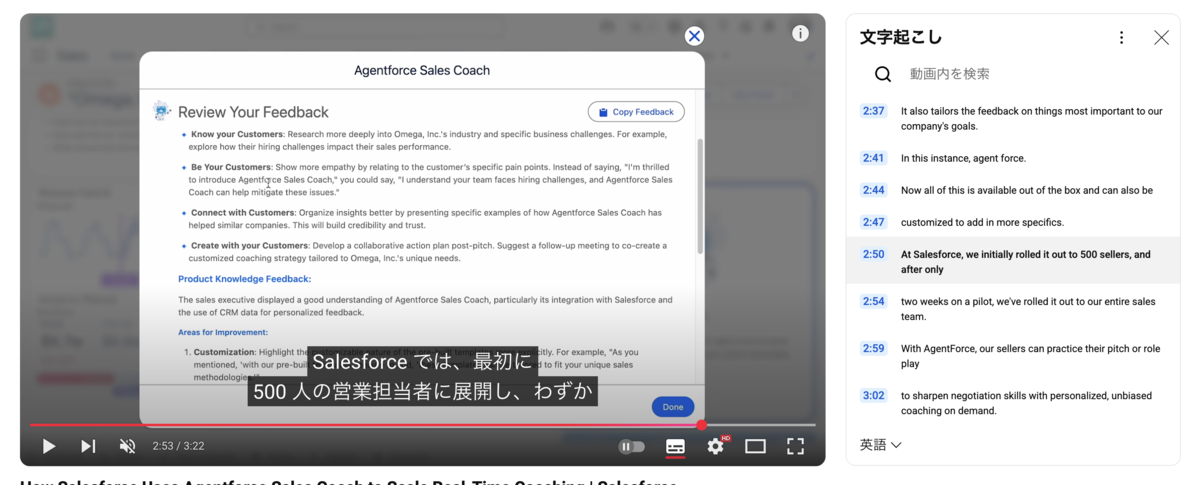Close the Agentforce Sales Coach dialog
The width and height of the screenshot is (1200, 485).
(x=694, y=36)
